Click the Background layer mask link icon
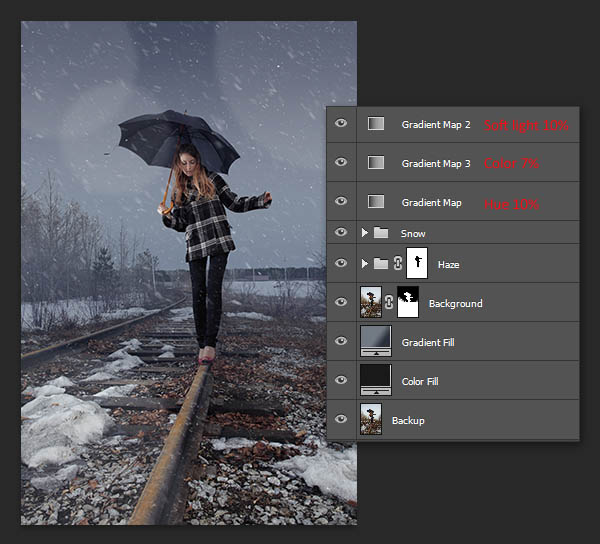The height and width of the screenshot is (544, 600). coord(389,303)
